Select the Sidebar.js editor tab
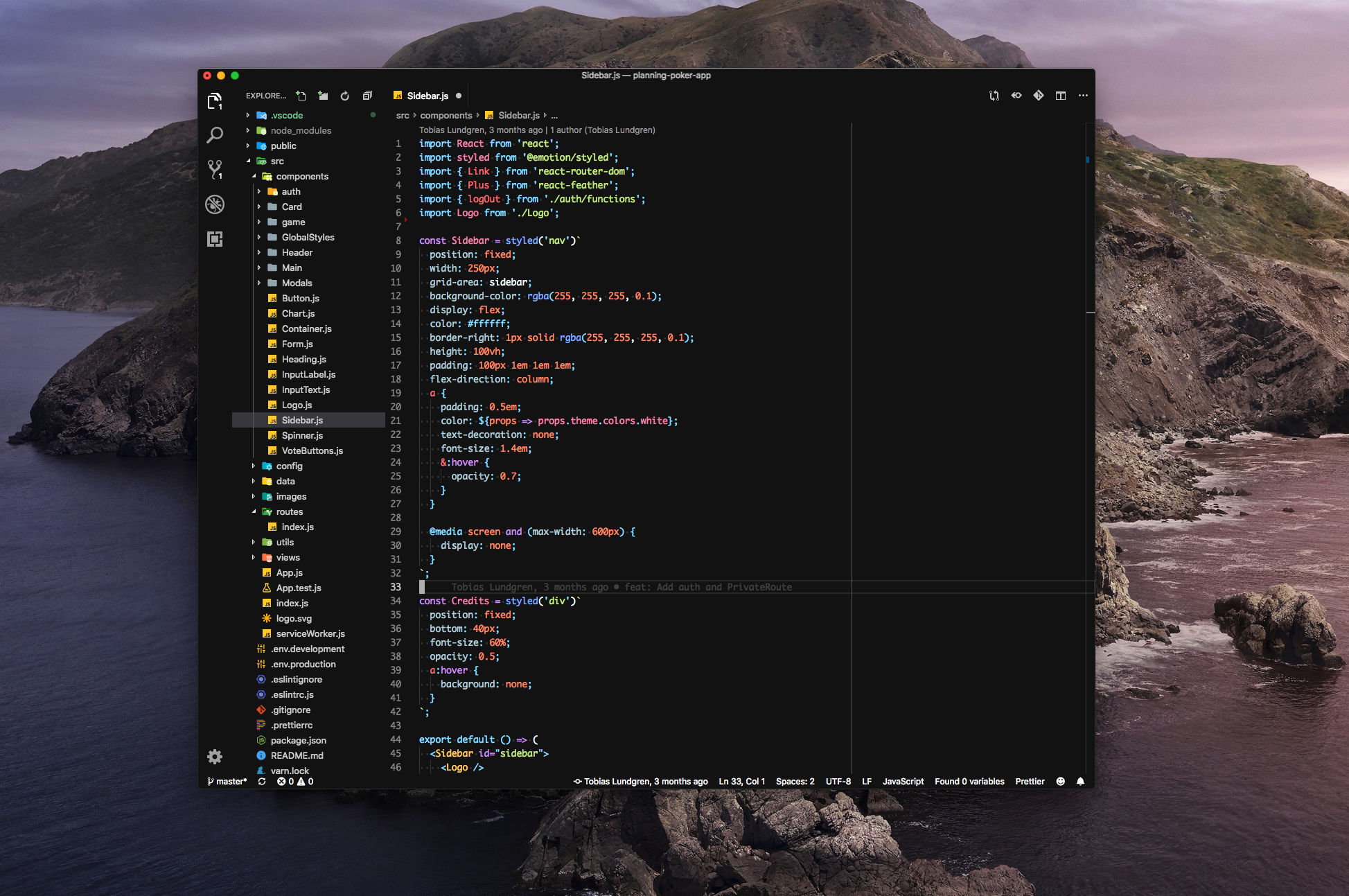Image resolution: width=1349 pixels, height=896 pixels. tap(427, 96)
